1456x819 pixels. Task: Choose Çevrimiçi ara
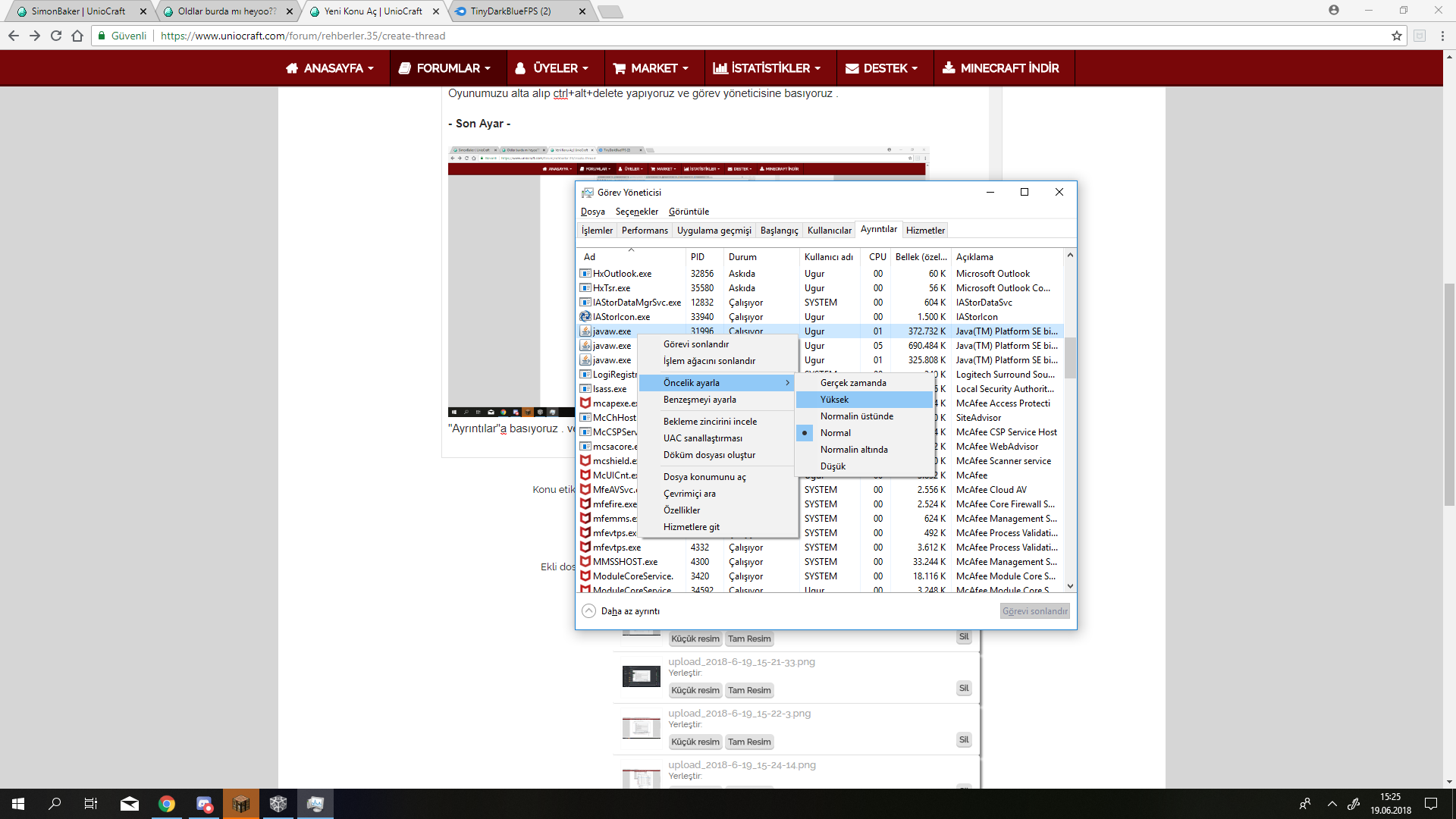point(718,494)
